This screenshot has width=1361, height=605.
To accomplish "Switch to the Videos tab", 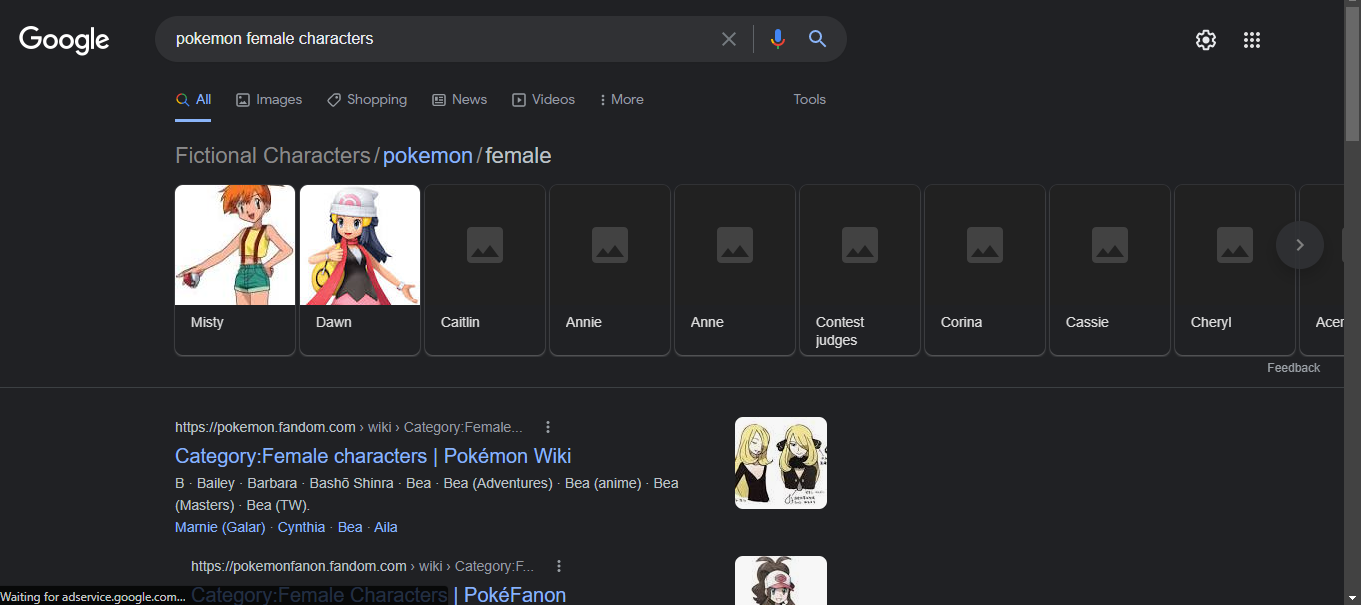I will (543, 99).
